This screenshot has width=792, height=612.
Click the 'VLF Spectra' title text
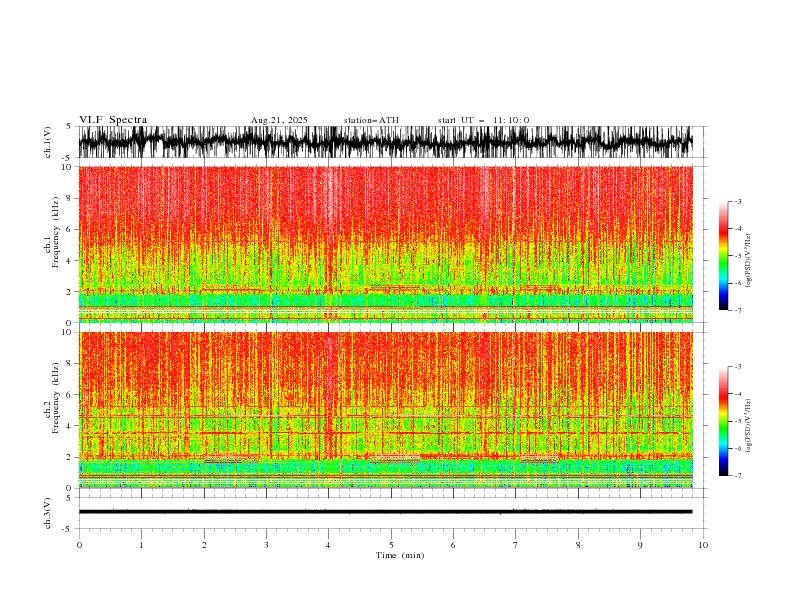[x=113, y=120]
